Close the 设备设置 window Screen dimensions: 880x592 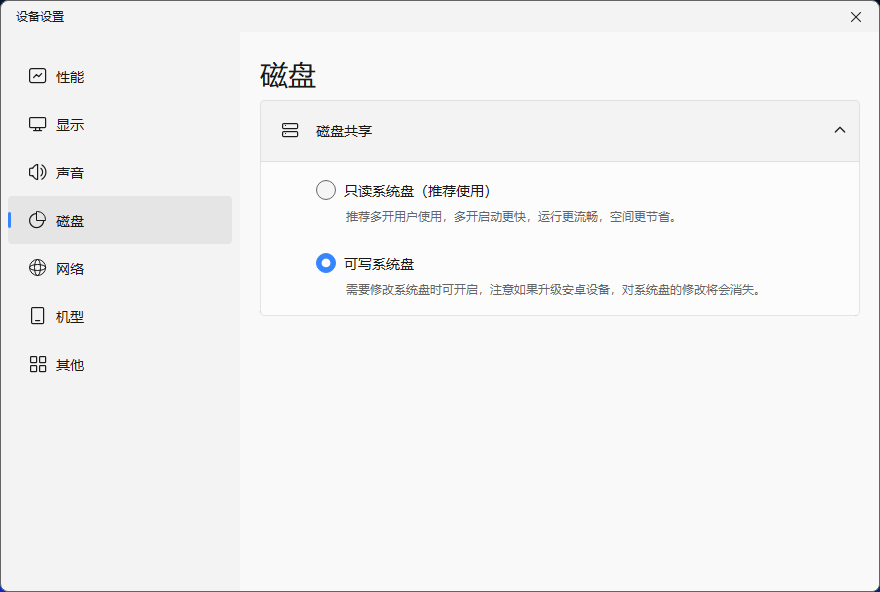click(855, 17)
